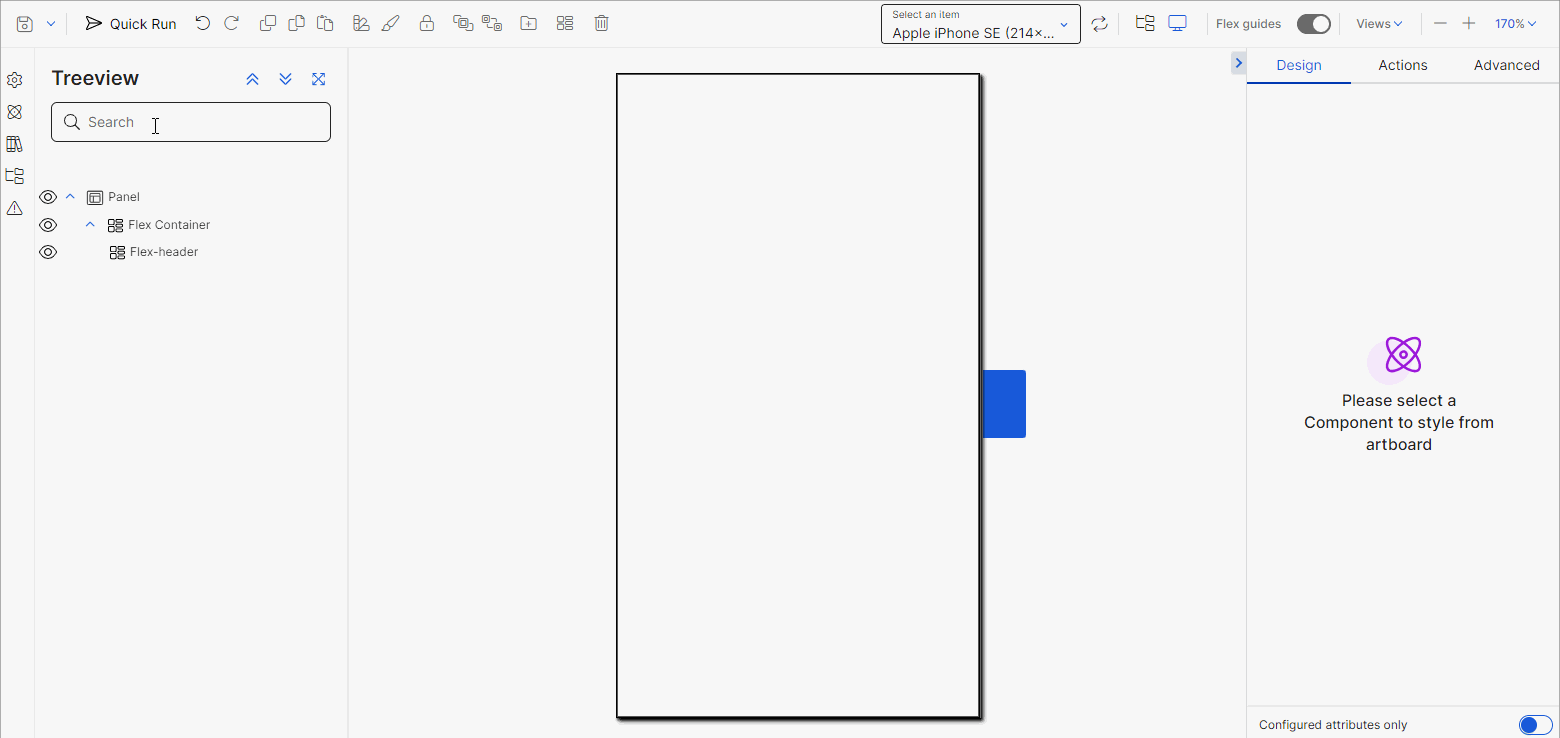The image size is (1560, 738).
Task: Collapse the Panel node in the Treeview
Action: point(70,196)
